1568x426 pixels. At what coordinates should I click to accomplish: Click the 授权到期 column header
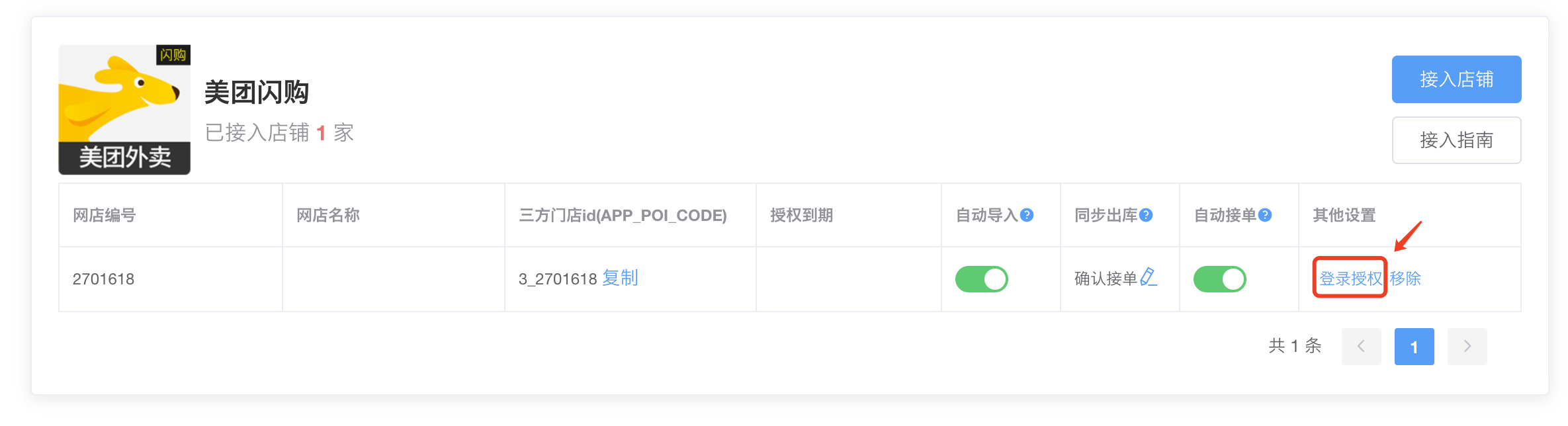coord(801,215)
